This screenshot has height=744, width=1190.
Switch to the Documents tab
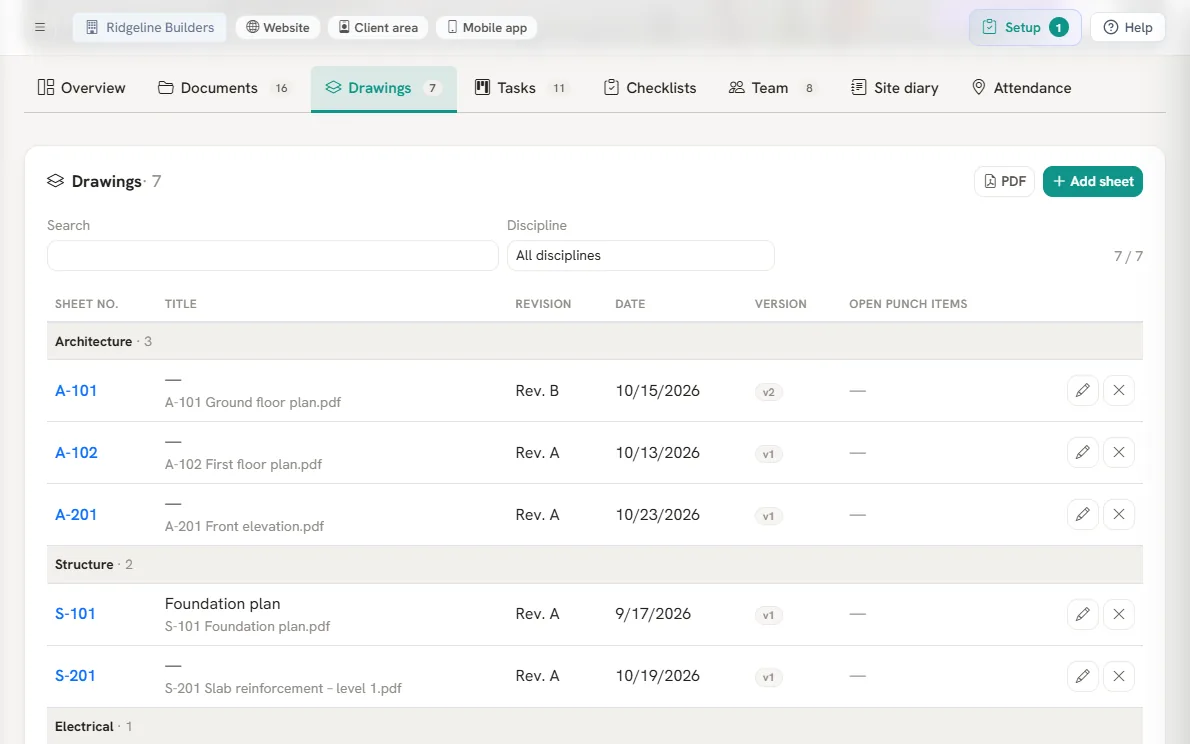(224, 88)
